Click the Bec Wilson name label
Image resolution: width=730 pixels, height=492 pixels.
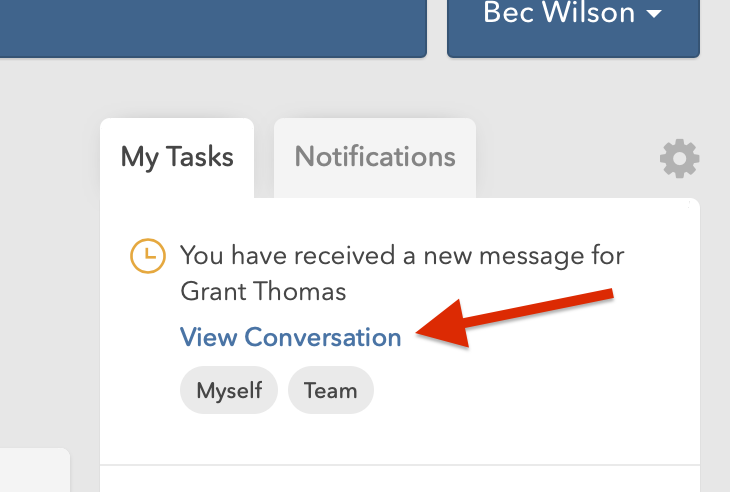tap(559, 12)
